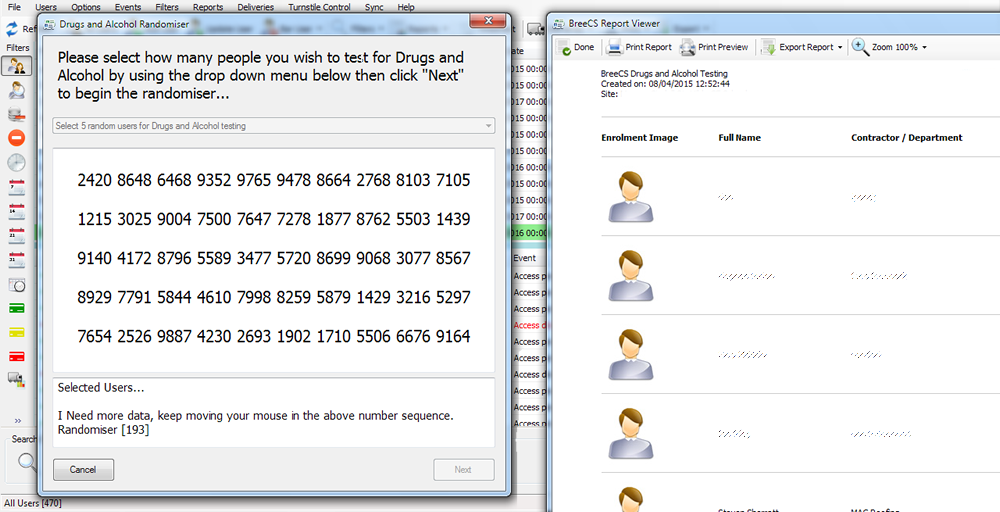Open the Turnstile Control menu
Image resolution: width=1000 pixels, height=512 pixels.
pos(320,7)
